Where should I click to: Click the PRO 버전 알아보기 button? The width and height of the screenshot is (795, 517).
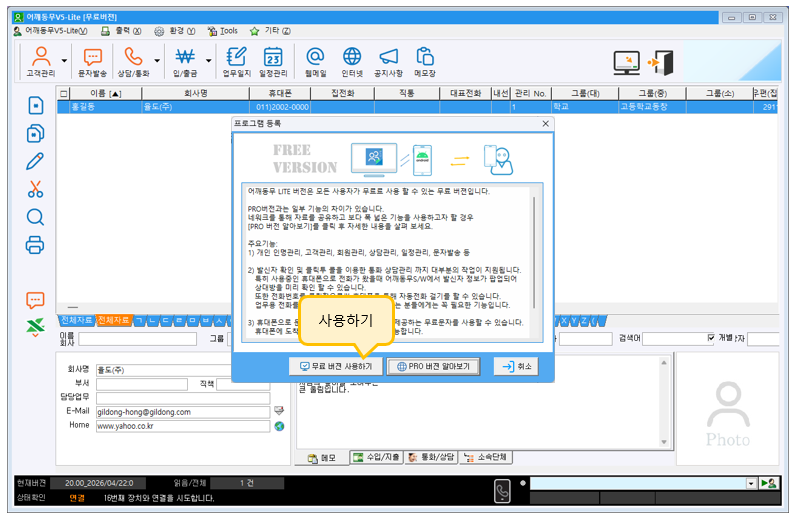click(x=433, y=366)
